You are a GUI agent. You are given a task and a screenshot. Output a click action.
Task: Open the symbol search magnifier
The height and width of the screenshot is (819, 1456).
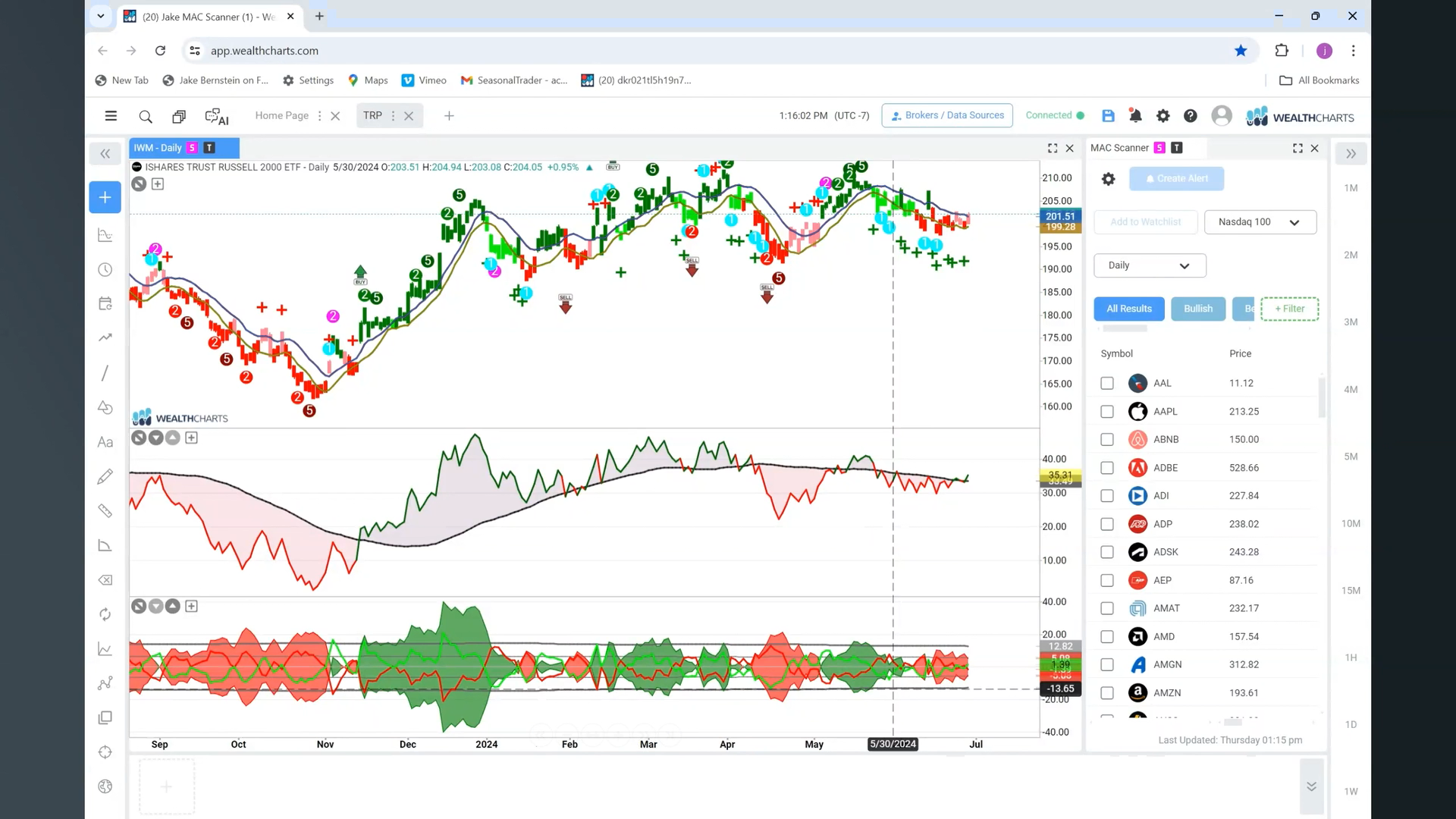pos(146,117)
